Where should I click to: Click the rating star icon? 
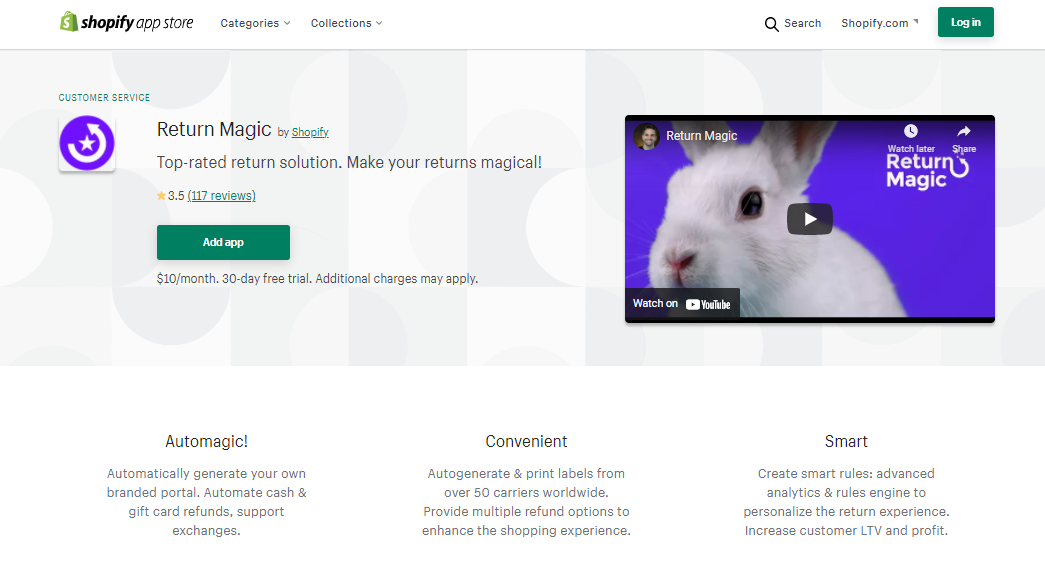tap(161, 195)
